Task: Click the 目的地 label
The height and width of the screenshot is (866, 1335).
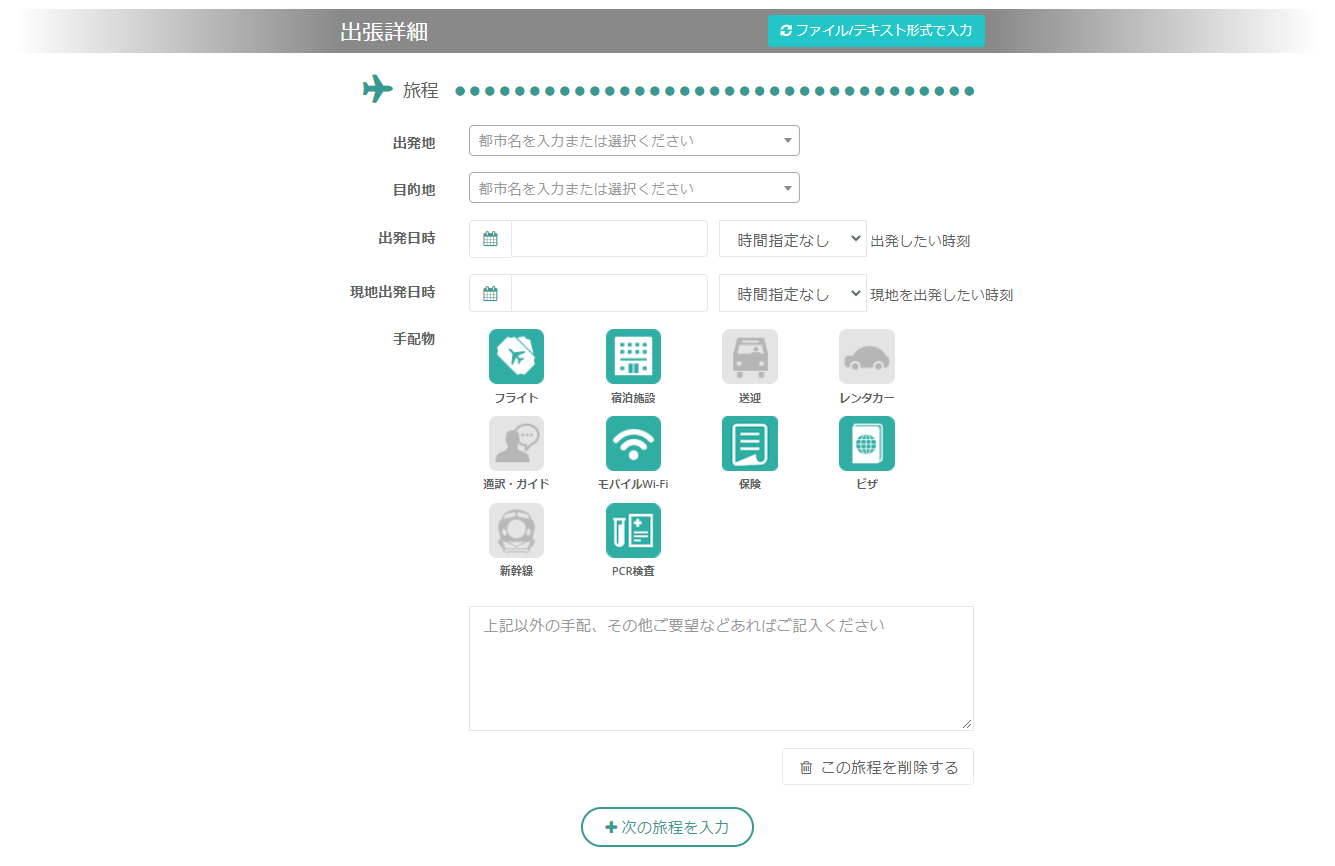Action: click(x=414, y=190)
